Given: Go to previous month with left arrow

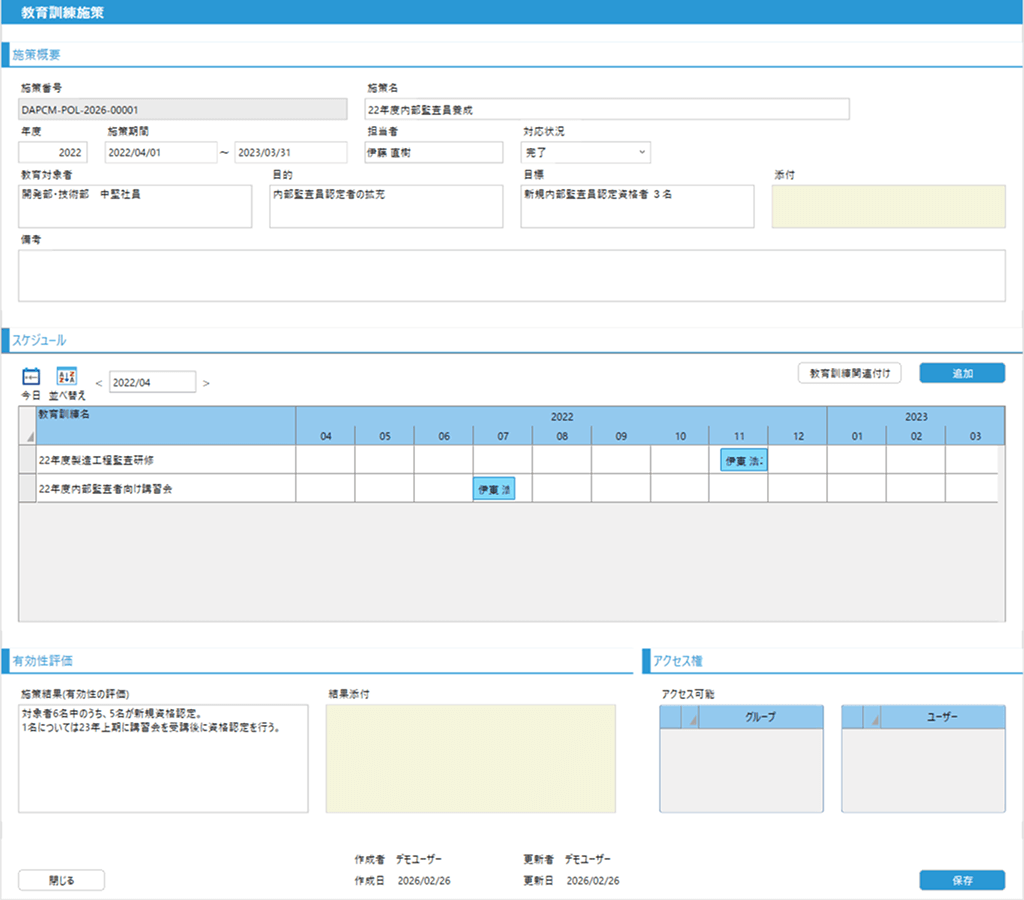Looking at the screenshot, I should pos(98,383).
